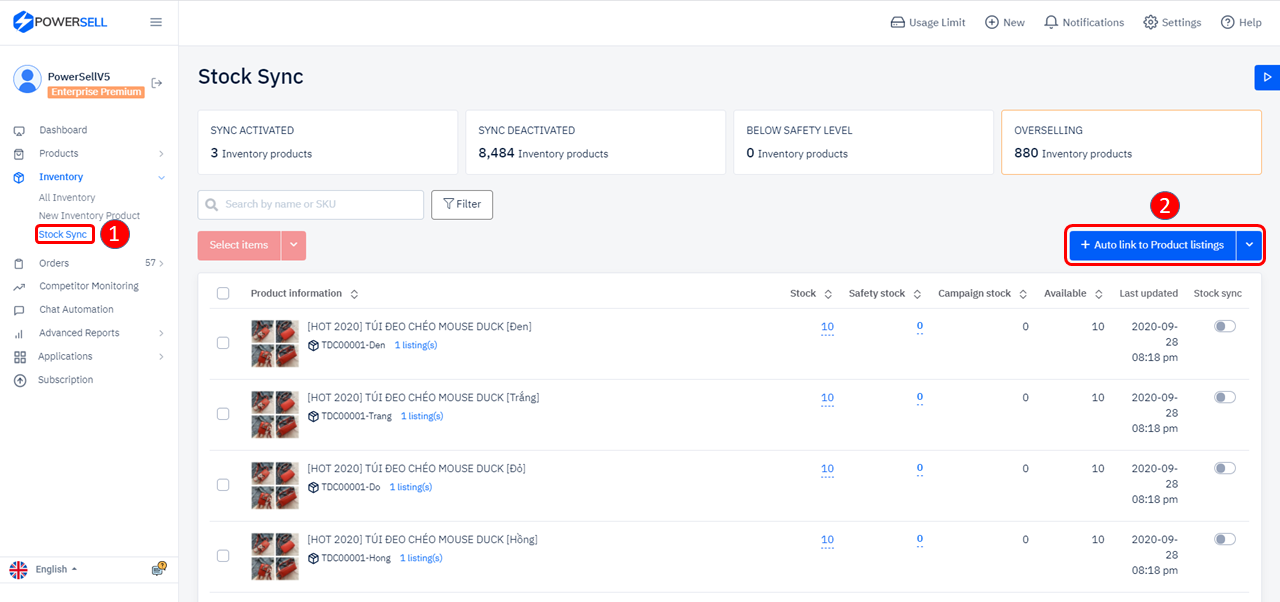Enable stock sync for TDC00001-Do
1280x602 pixels.
pos(1225,468)
